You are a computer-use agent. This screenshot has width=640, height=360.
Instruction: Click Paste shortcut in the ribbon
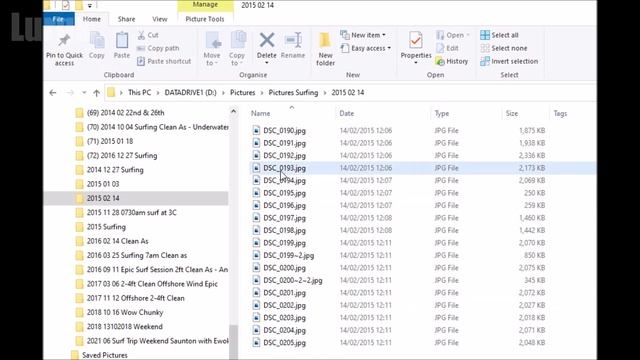(x=164, y=61)
